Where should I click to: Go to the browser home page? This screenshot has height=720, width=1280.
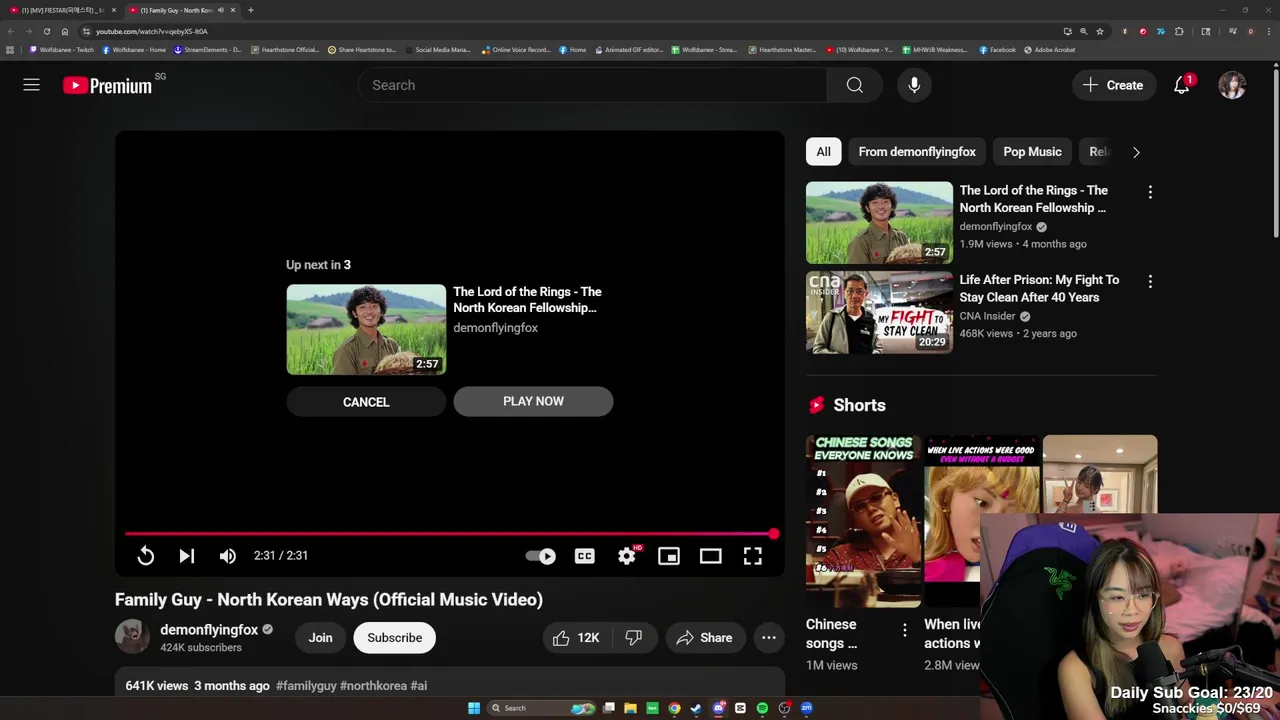point(64,31)
